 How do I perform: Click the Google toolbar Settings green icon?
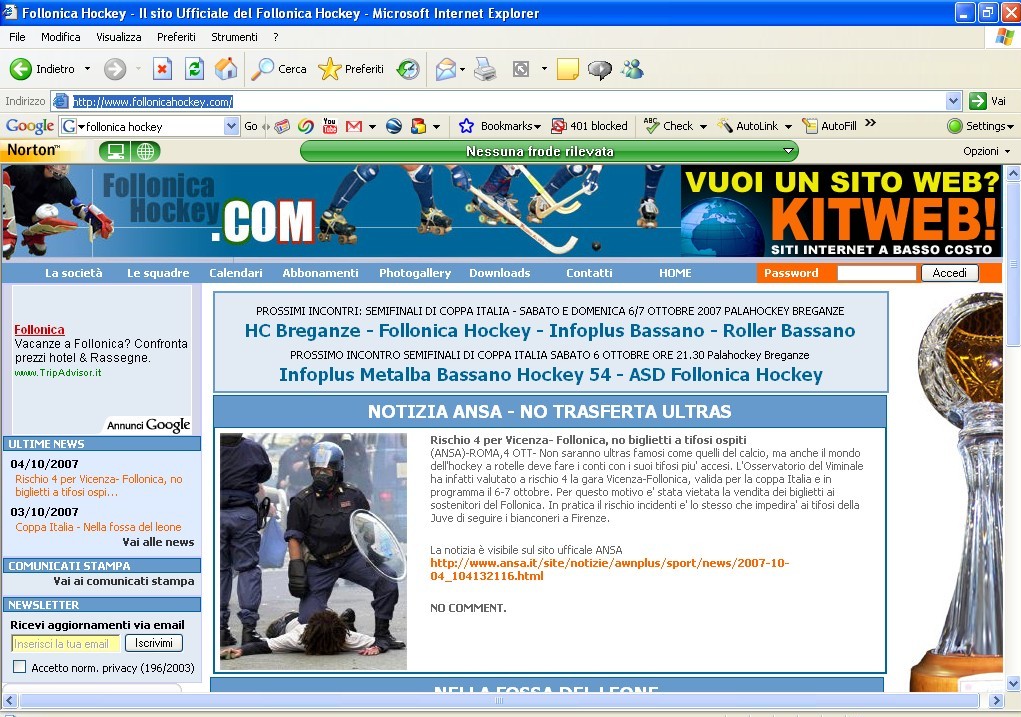[x=955, y=126]
